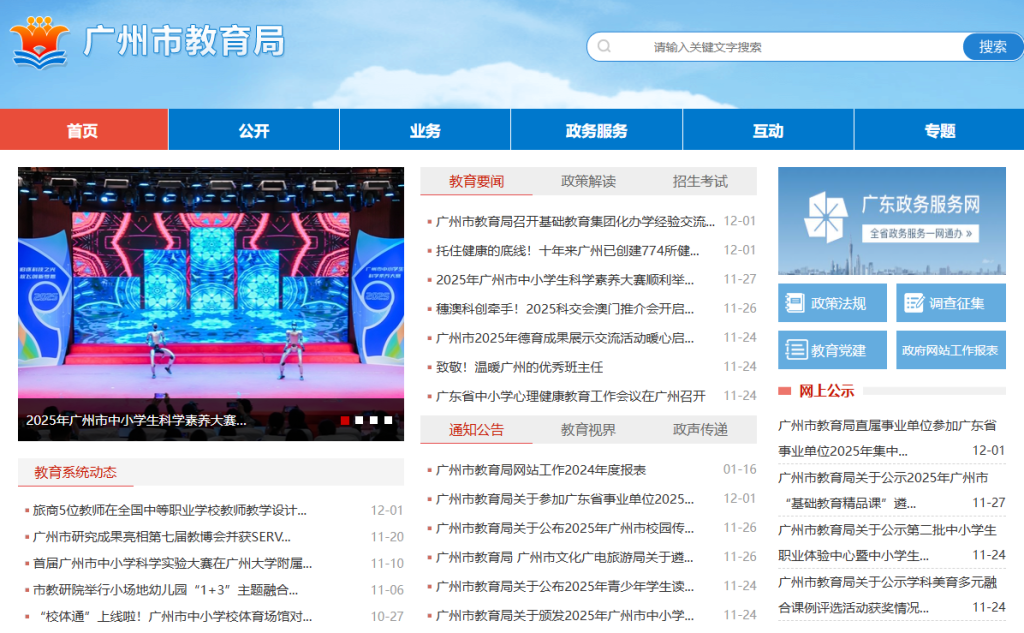Open 政策法规 via its book icon
The image size is (1024, 633).
tap(795, 302)
